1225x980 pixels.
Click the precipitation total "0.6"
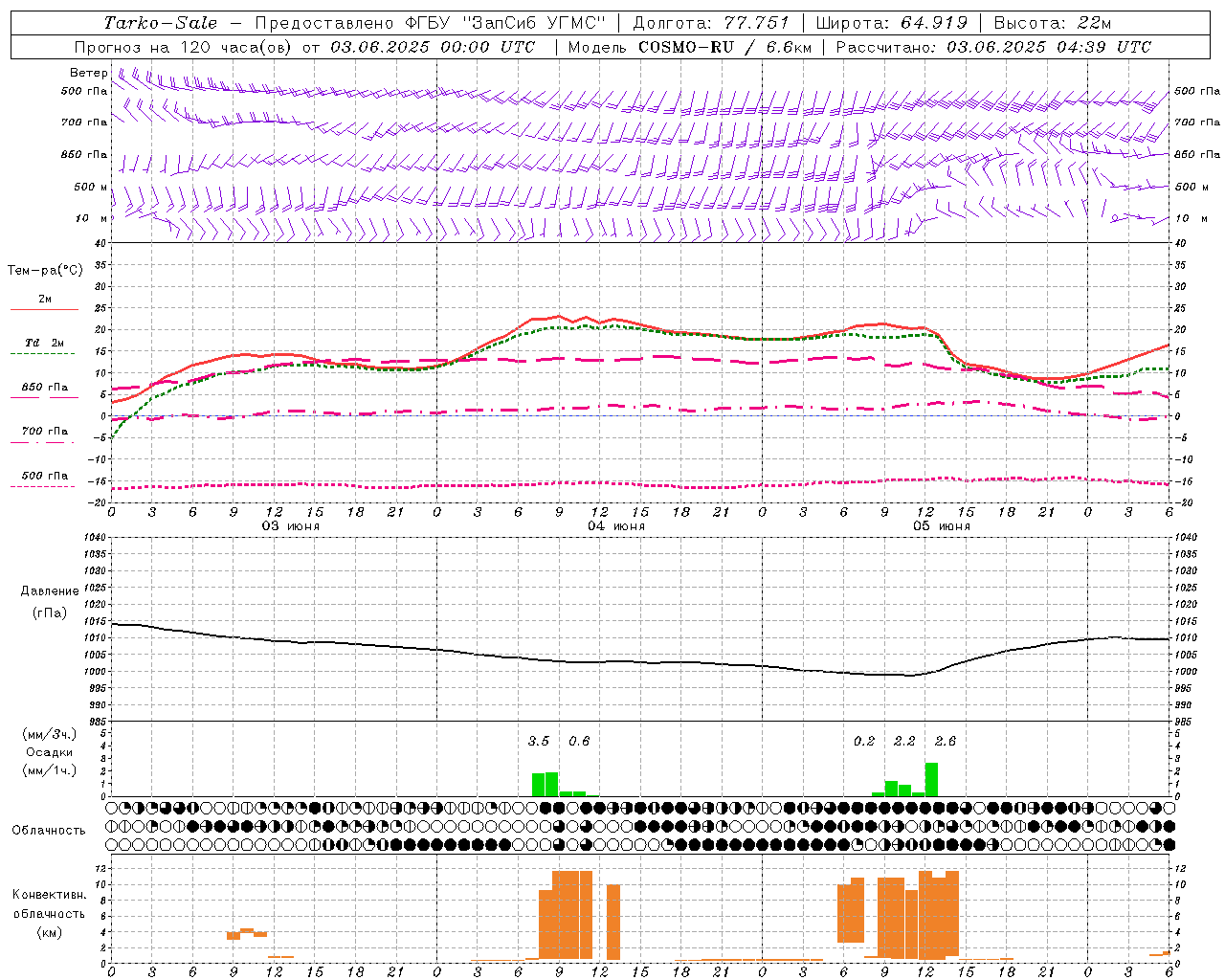[x=579, y=742]
